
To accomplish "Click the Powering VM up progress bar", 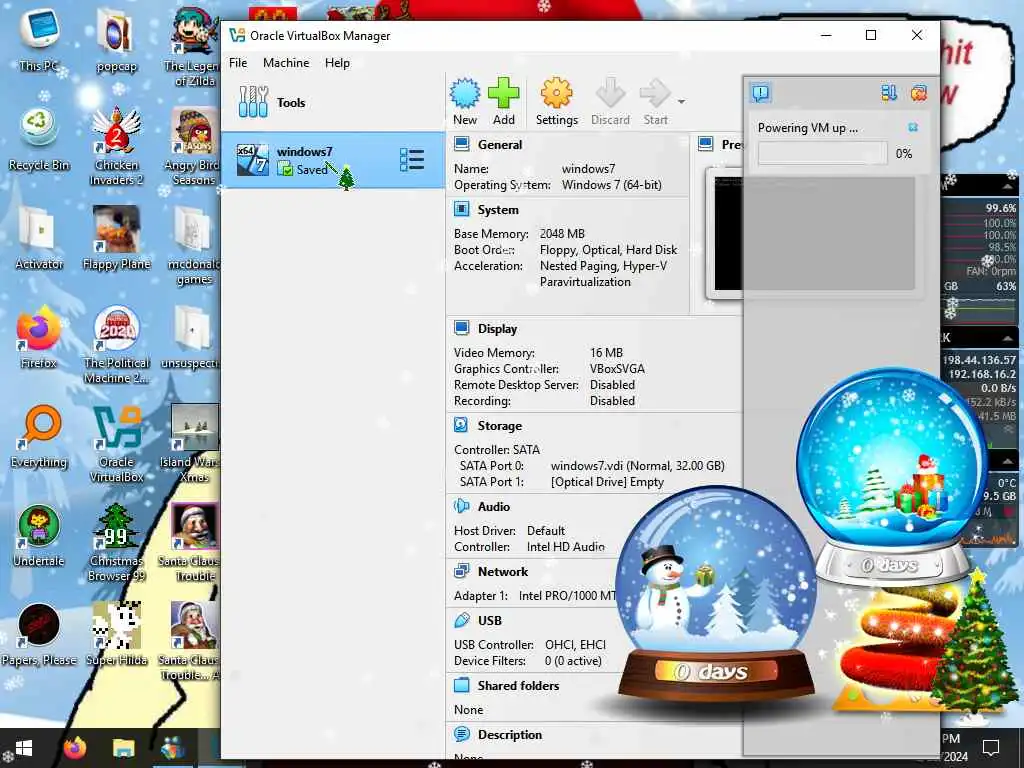I will click(822, 153).
